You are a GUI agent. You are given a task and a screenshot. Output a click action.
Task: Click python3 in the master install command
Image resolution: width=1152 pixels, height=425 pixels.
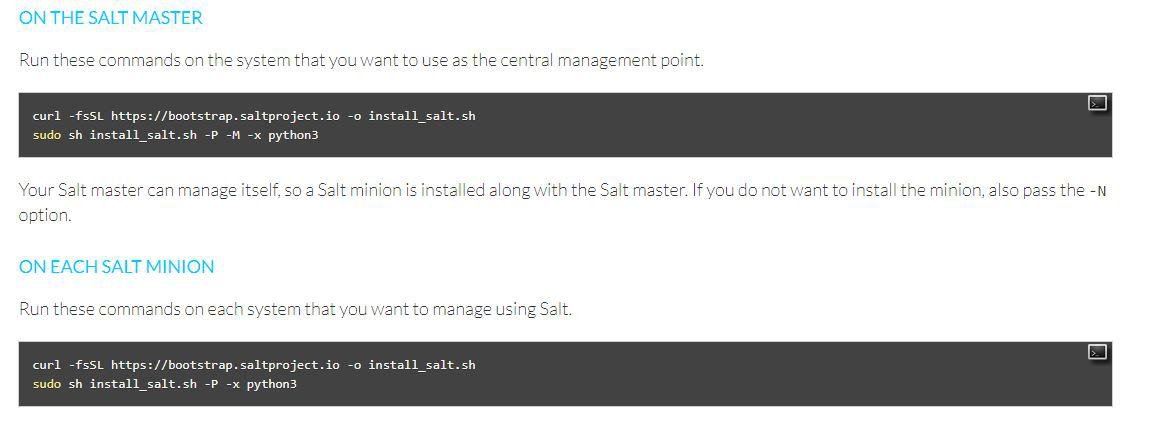click(x=293, y=135)
